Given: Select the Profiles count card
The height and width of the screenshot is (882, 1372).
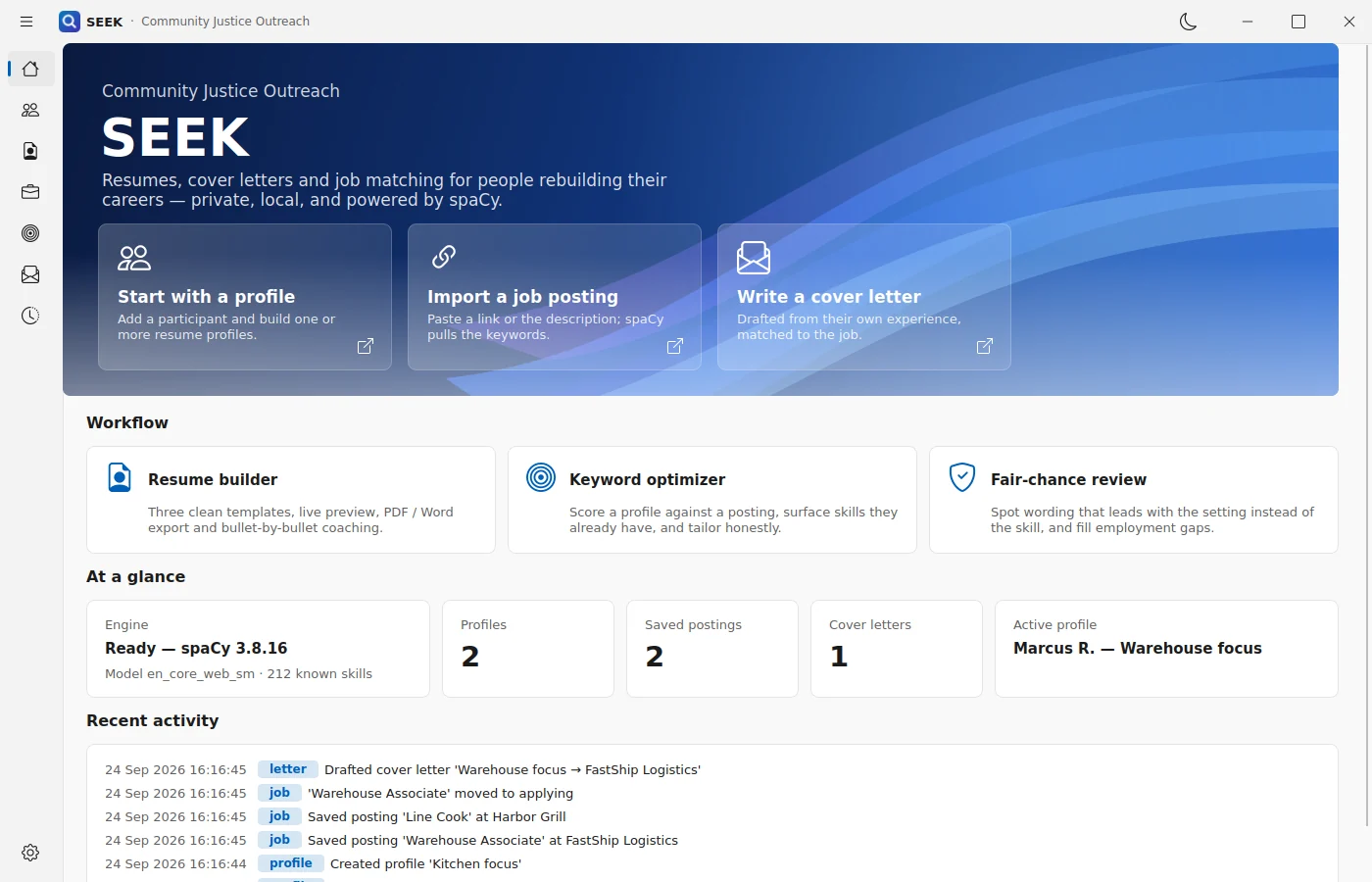Looking at the screenshot, I should pos(528,649).
